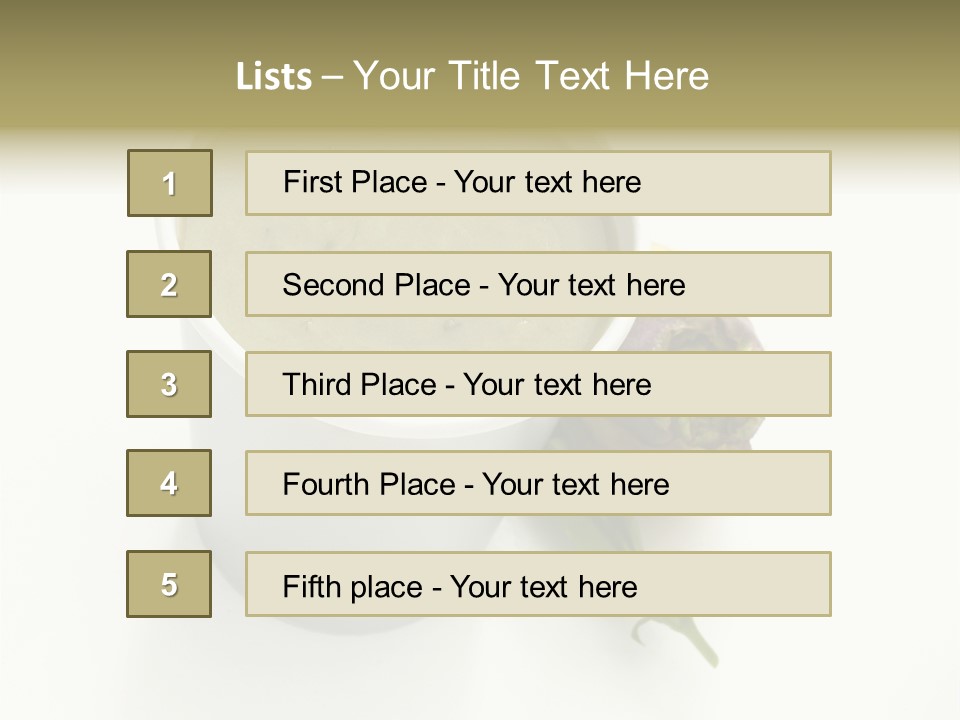Click the 'Second Place' text bar
The height and width of the screenshot is (720, 960).
click(x=538, y=284)
